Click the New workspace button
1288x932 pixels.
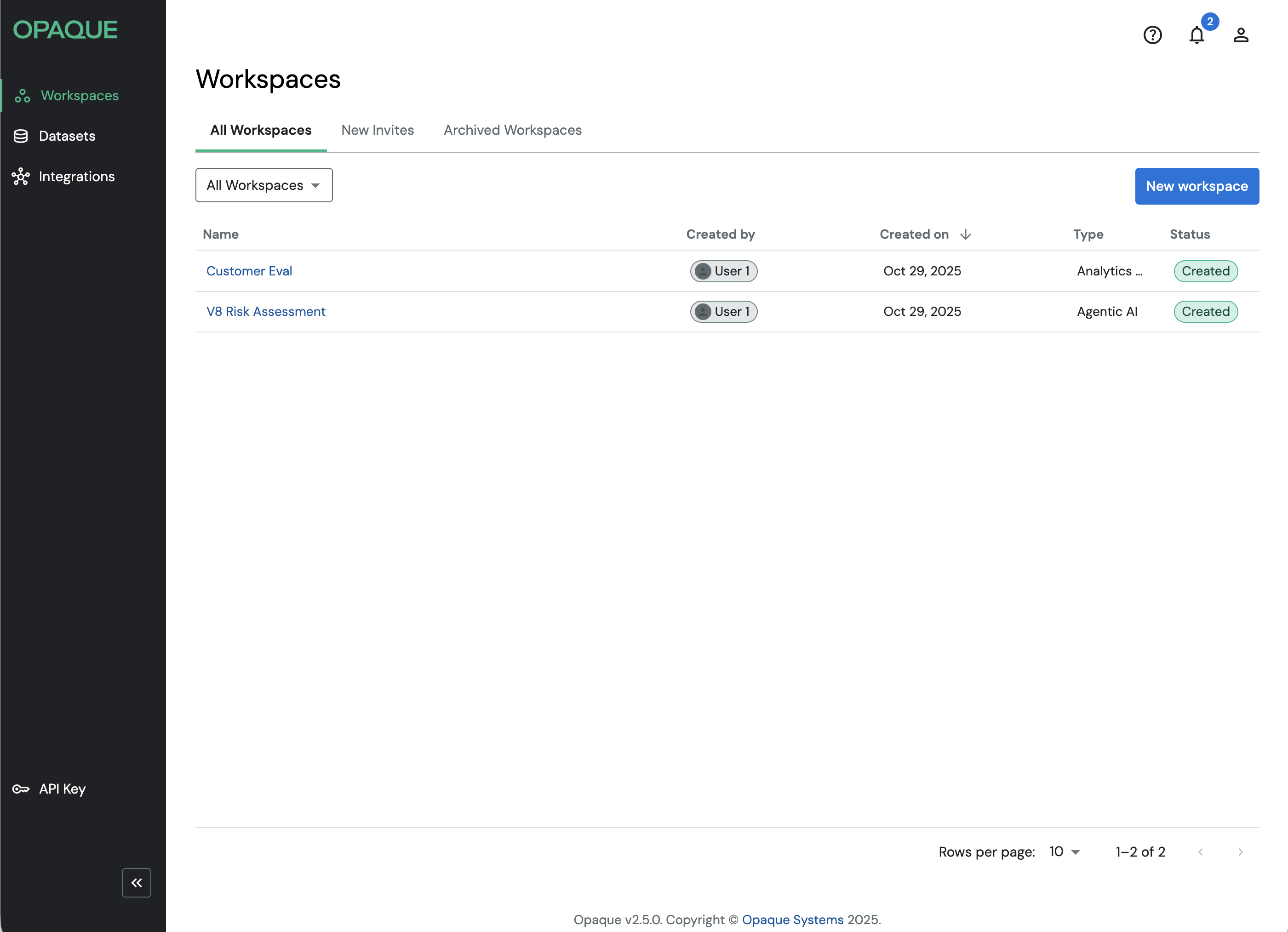click(x=1196, y=186)
